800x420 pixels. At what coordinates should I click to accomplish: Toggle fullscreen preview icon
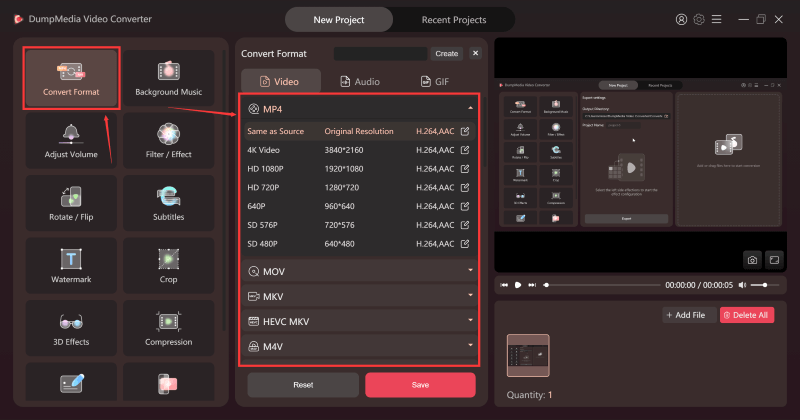point(774,260)
